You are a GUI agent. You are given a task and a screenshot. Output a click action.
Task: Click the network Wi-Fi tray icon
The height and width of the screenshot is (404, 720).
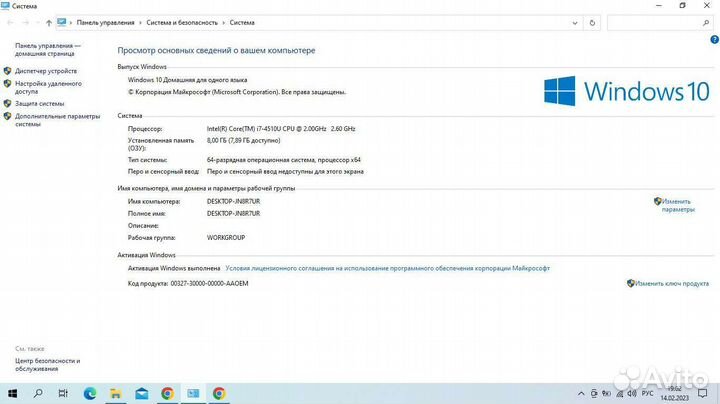click(x=619, y=393)
